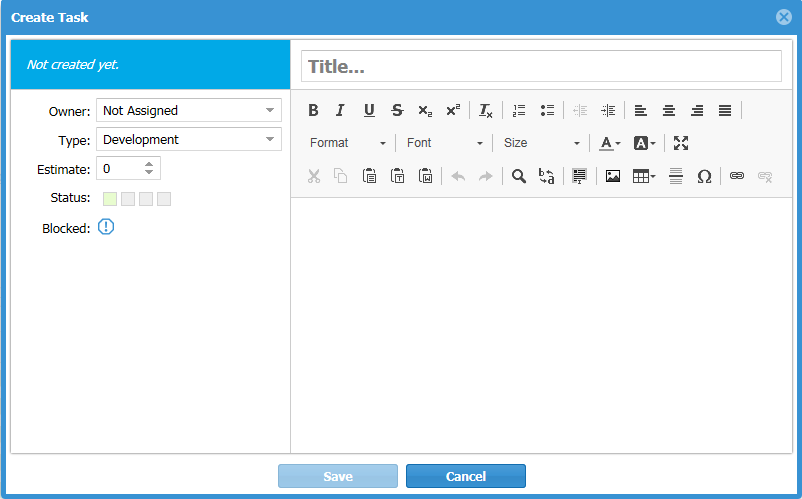Click the Title input field

[x=541, y=66]
